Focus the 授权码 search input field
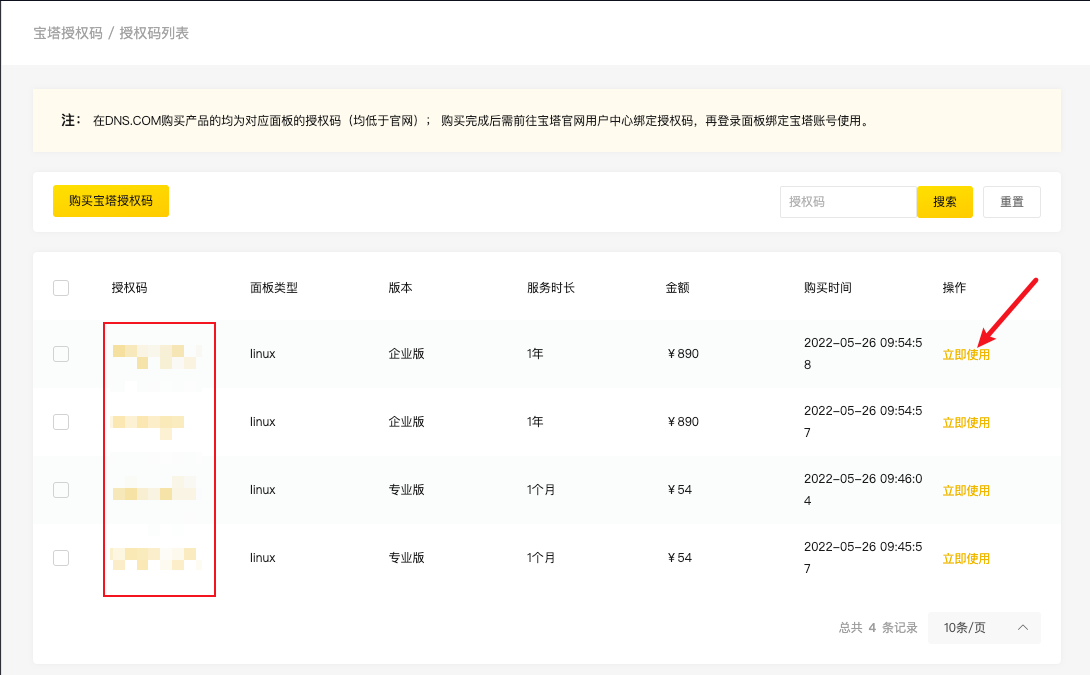The width and height of the screenshot is (1090, 675). (847, 202)
